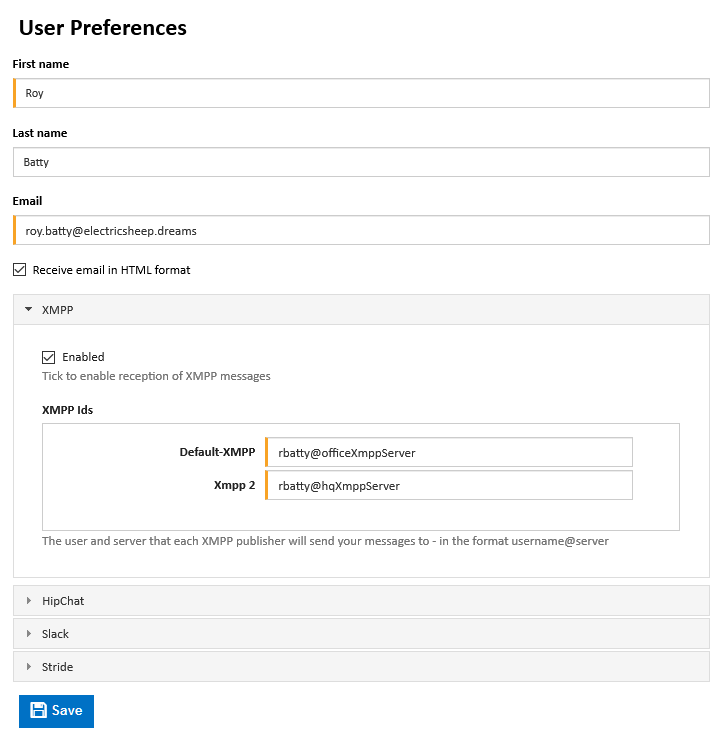
Task: Click the floppy disk icon on Save
Action: (x=38, y=710)
